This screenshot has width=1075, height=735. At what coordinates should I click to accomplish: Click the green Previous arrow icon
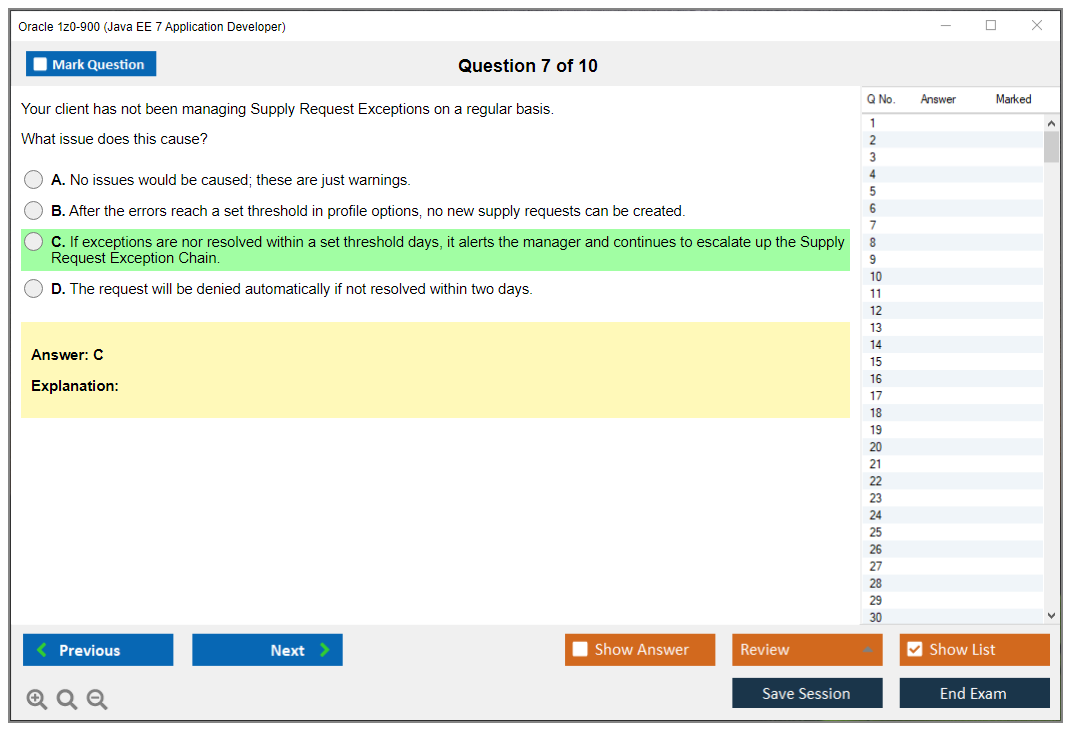point(41,649)
